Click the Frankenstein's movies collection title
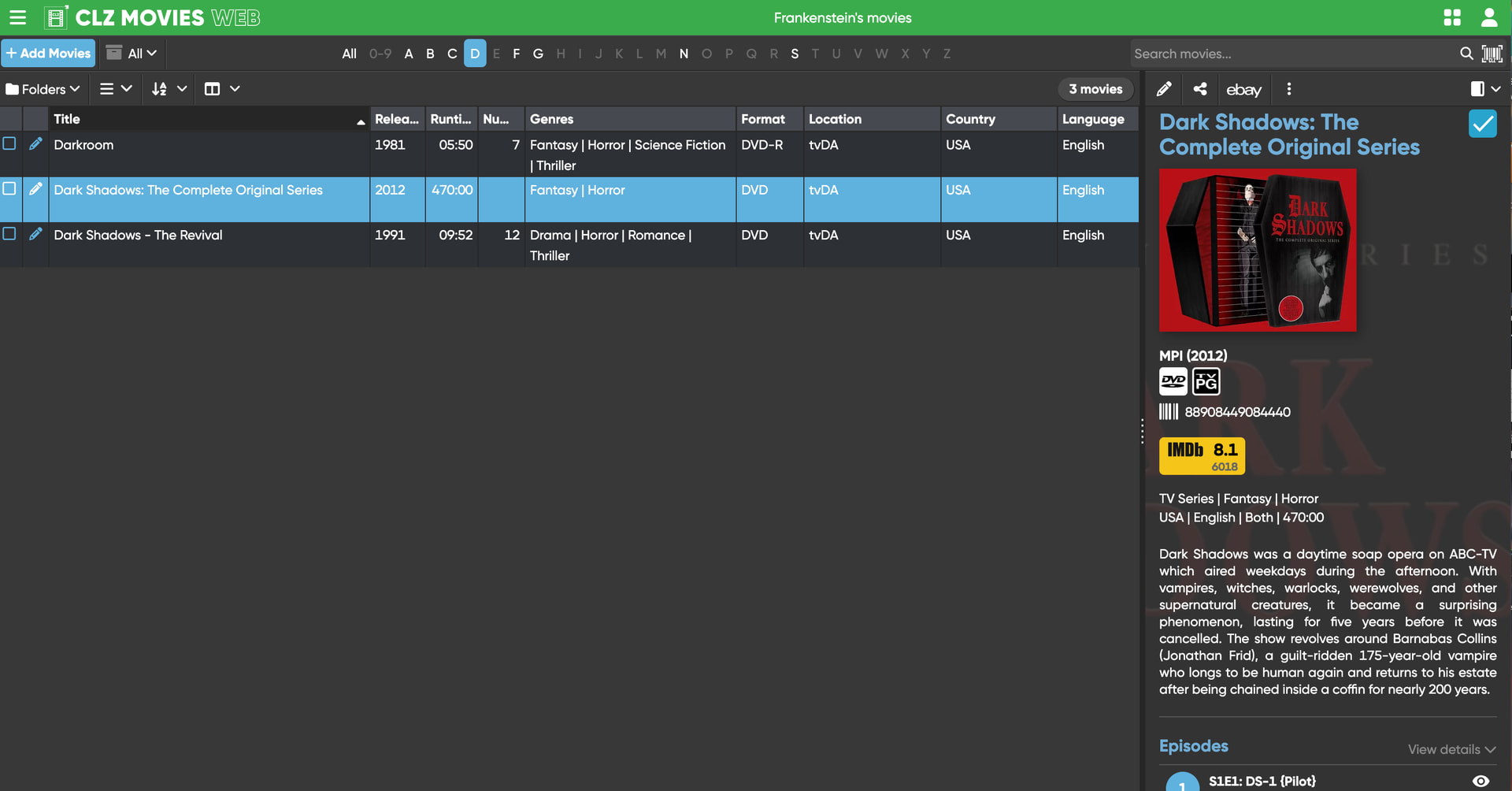 pos(843,17)
